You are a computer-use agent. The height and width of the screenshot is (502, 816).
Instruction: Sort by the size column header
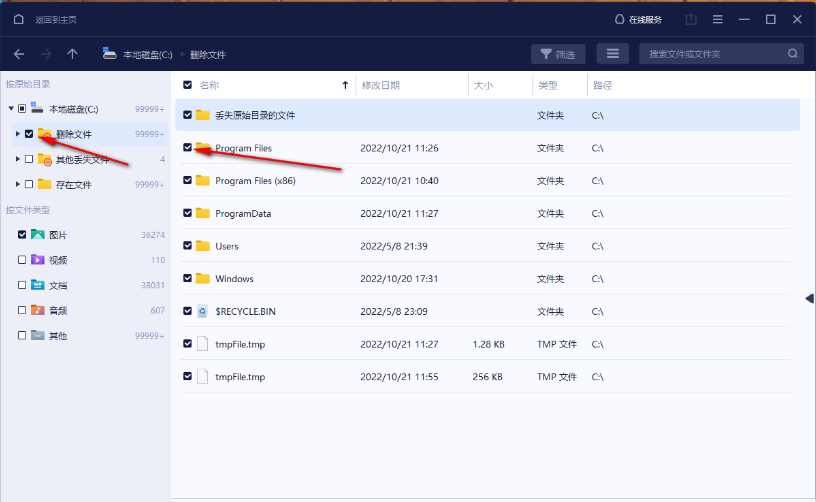pos(483,85)
